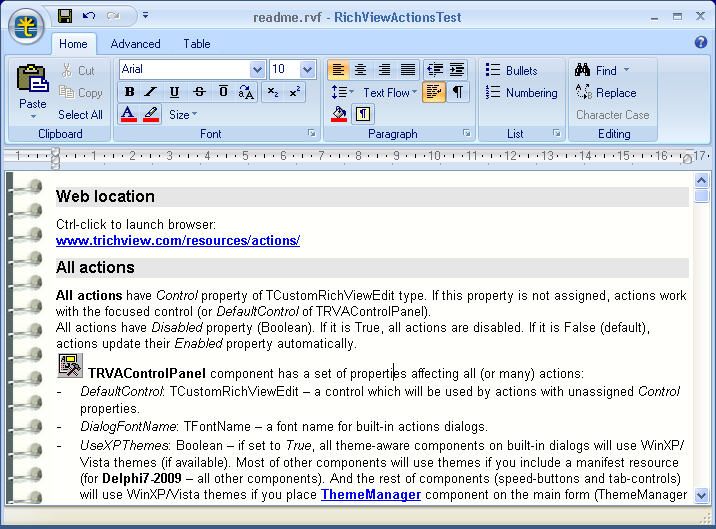The width and height of the screenshot is (716, 529).
Task: Toggle Bold formatting
Action: pos(130,92)
